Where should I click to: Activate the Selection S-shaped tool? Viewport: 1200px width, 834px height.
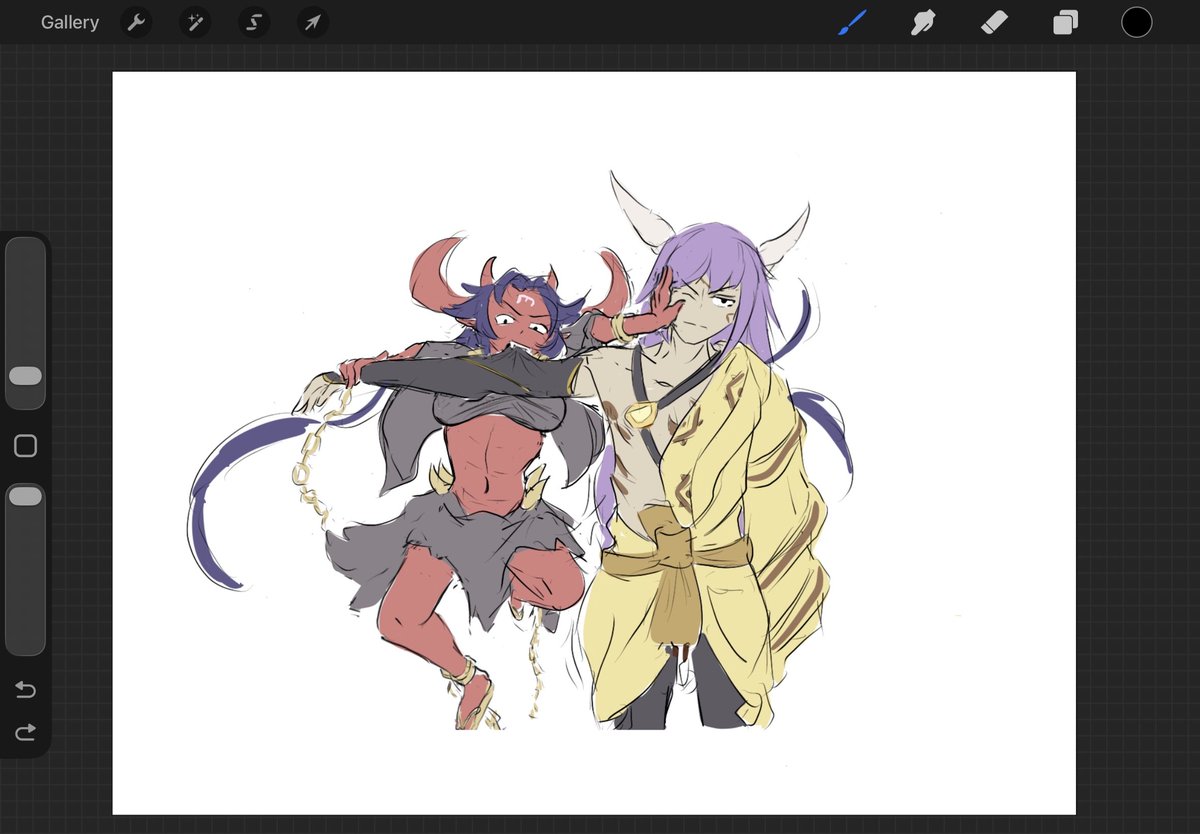point(254,22)
